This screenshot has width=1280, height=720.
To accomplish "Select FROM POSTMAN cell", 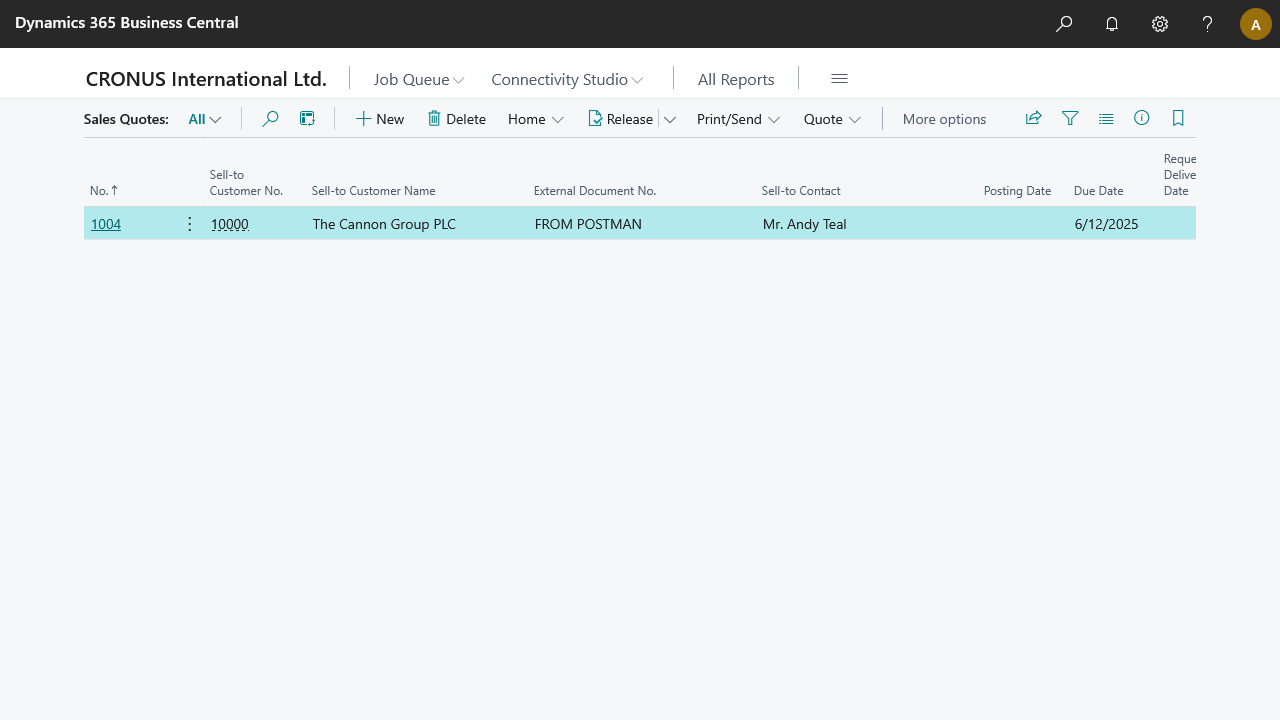I will (x=588, y=224).
